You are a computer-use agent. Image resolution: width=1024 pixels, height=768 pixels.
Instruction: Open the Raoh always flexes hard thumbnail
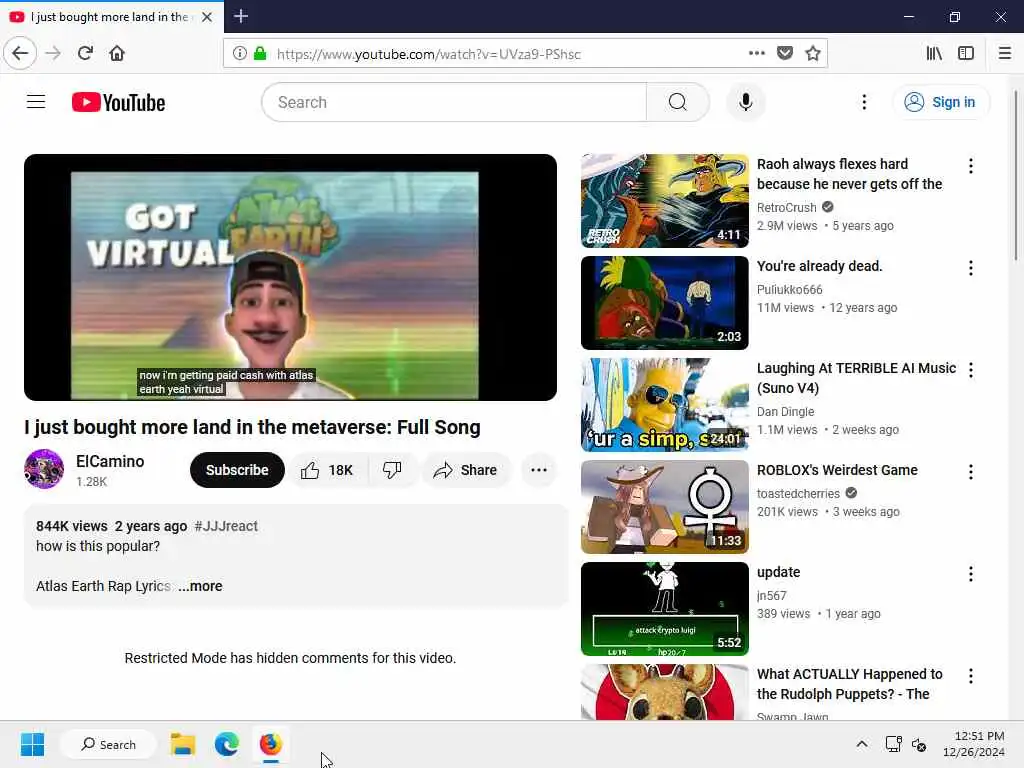pyautogui.click(x=665, y=200)
